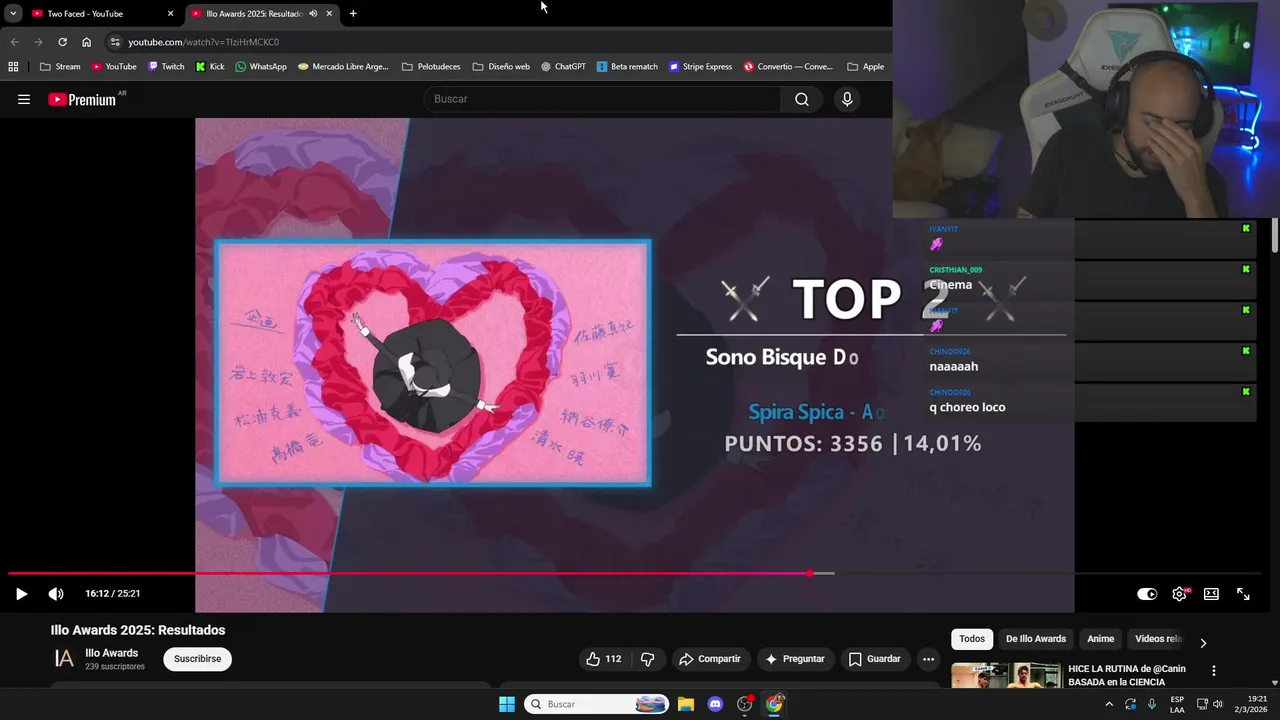
Task: Open the Twitch bookmark
Action: [166, 67]
